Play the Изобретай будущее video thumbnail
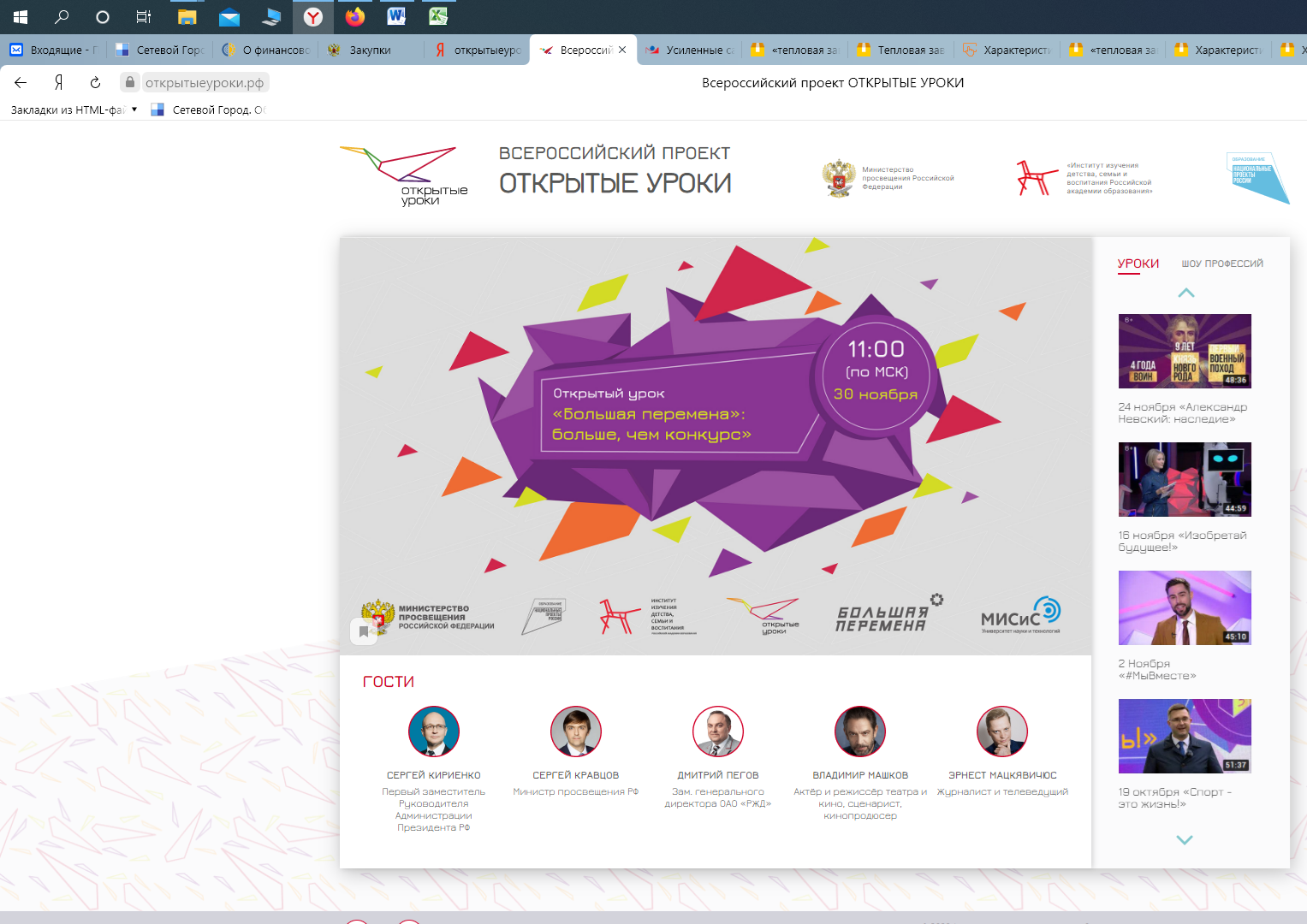The image size is (1307, 924). [x=1185, y=479]
